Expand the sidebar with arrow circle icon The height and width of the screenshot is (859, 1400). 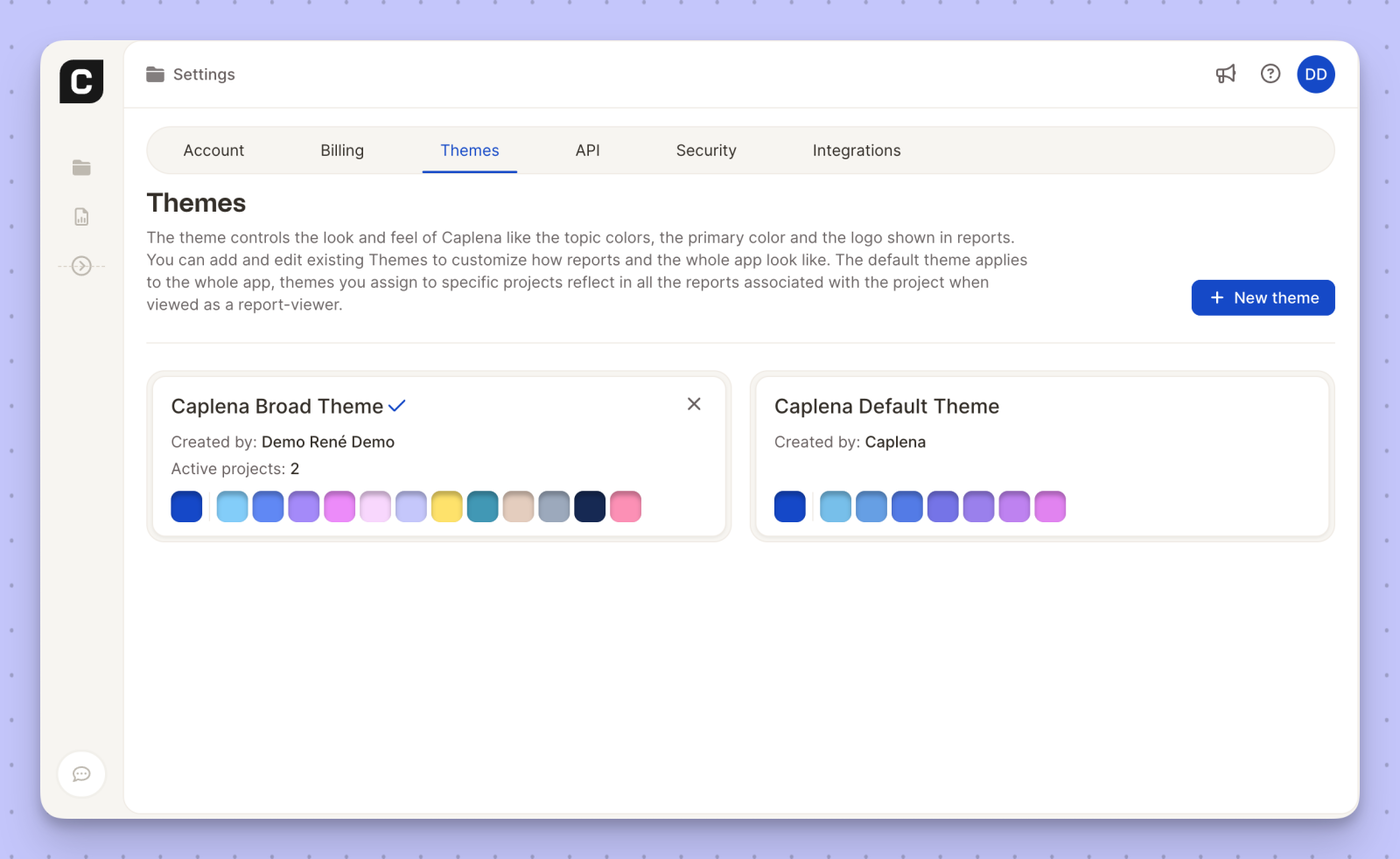pyautogui.click(x=81, y=266)
